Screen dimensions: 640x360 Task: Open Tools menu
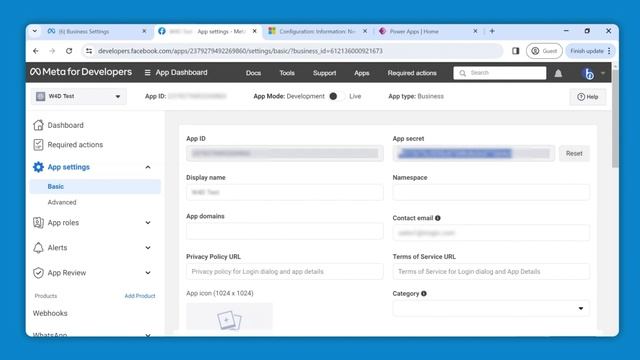(287, 73)
